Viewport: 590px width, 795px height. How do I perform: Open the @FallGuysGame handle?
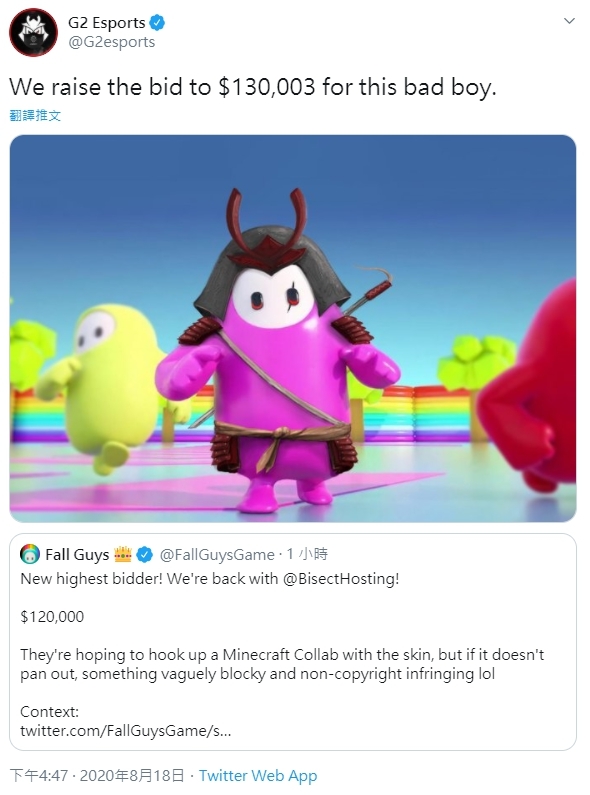click(x=217, y=555)
